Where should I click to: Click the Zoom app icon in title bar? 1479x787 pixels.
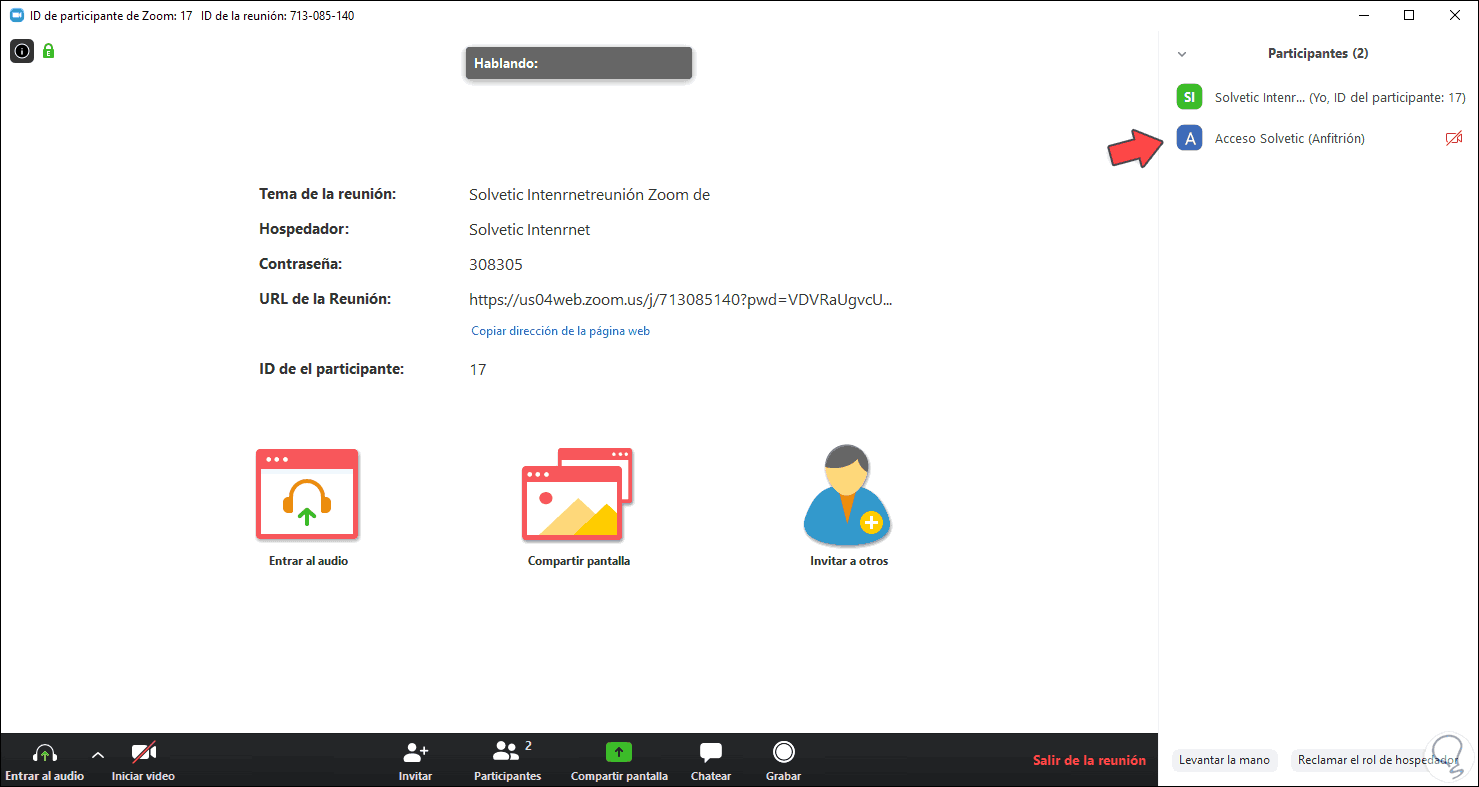point(16,16)
